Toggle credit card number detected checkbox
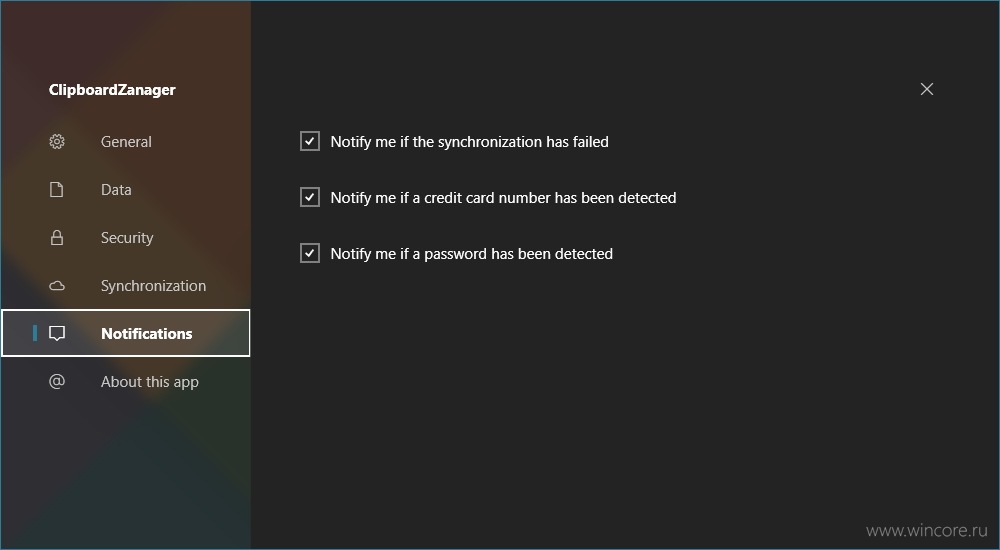The image size is (1000, 550). click(x=310, y=197)
